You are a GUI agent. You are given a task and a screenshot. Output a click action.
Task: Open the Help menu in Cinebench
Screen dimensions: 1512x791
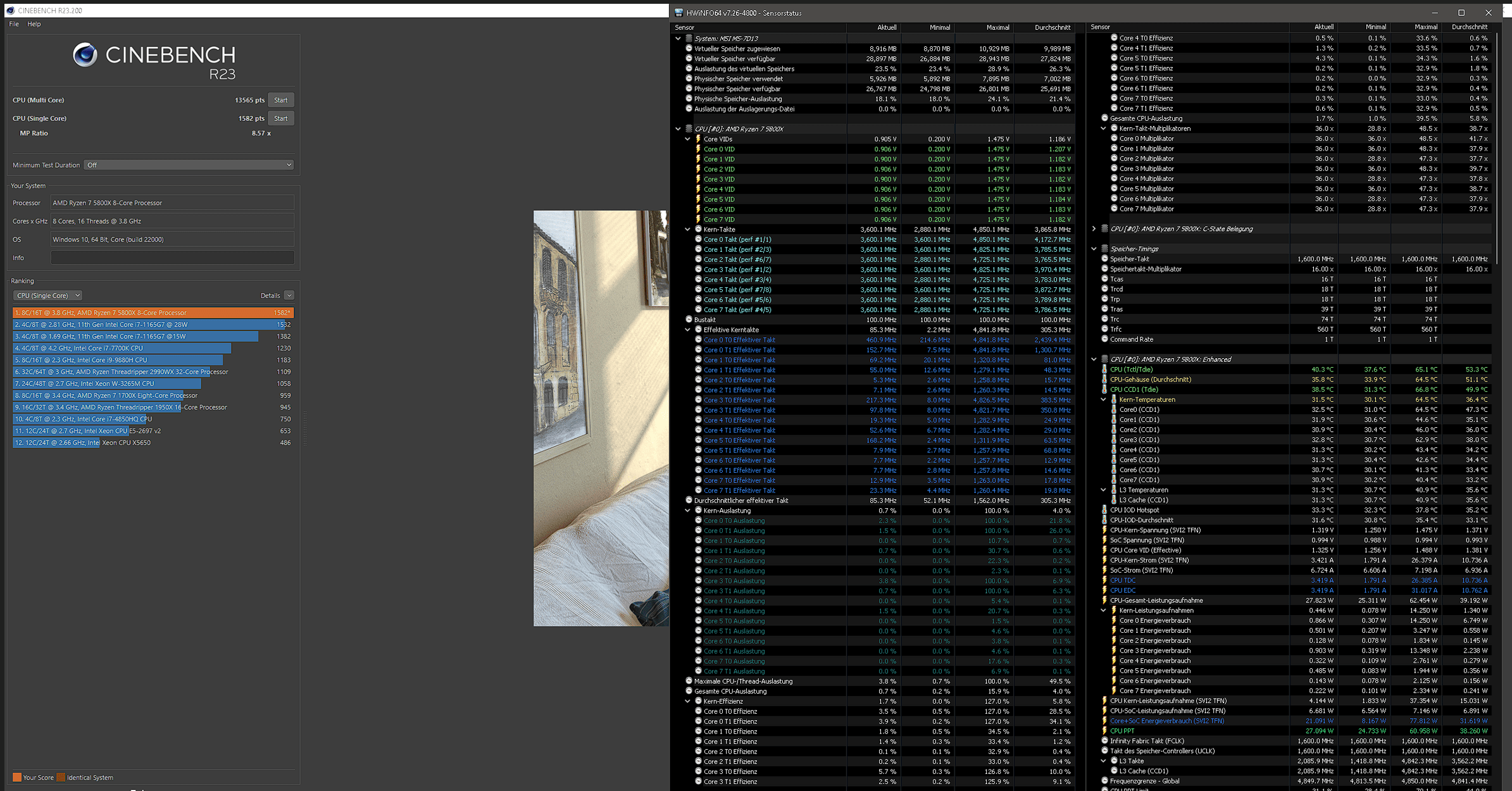tap(34, 24)
